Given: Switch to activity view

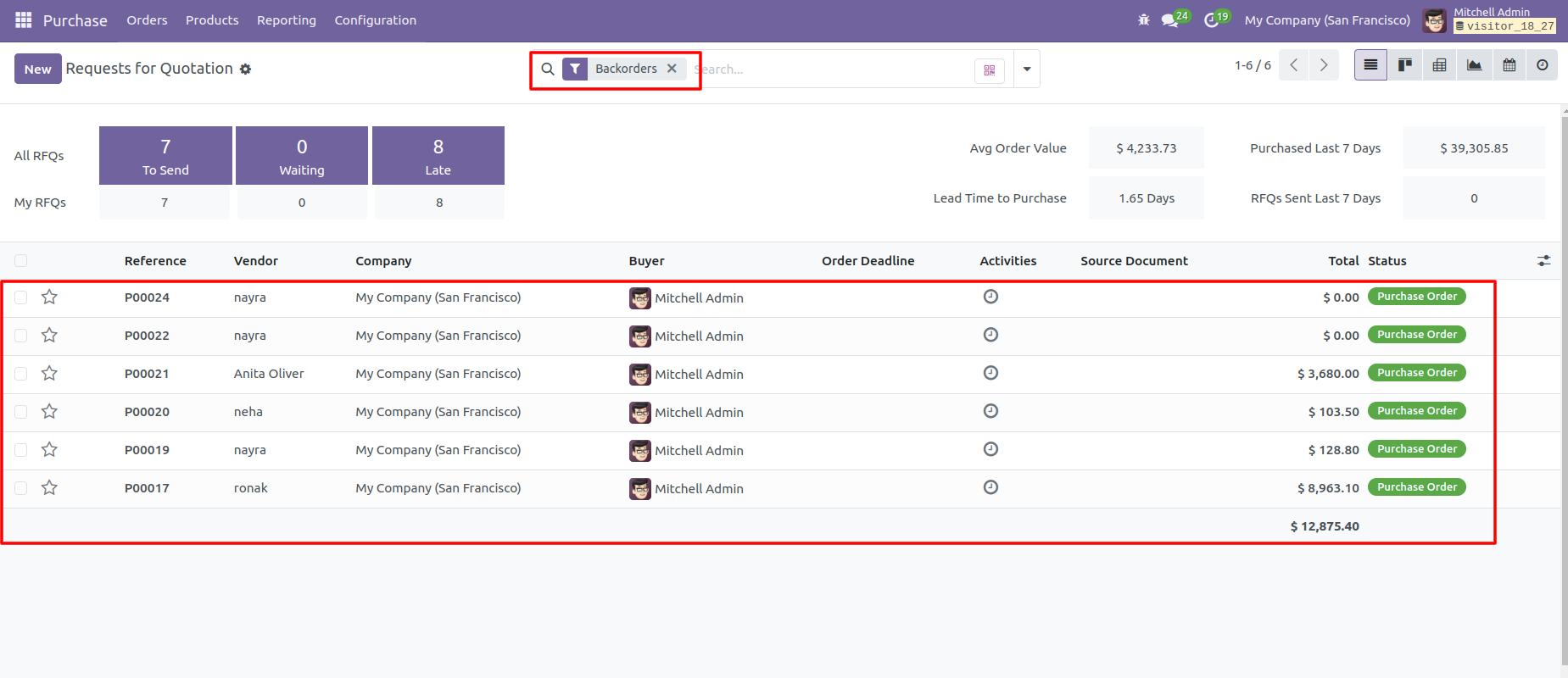Looking at the screenshot, I should click(1542, 65).
